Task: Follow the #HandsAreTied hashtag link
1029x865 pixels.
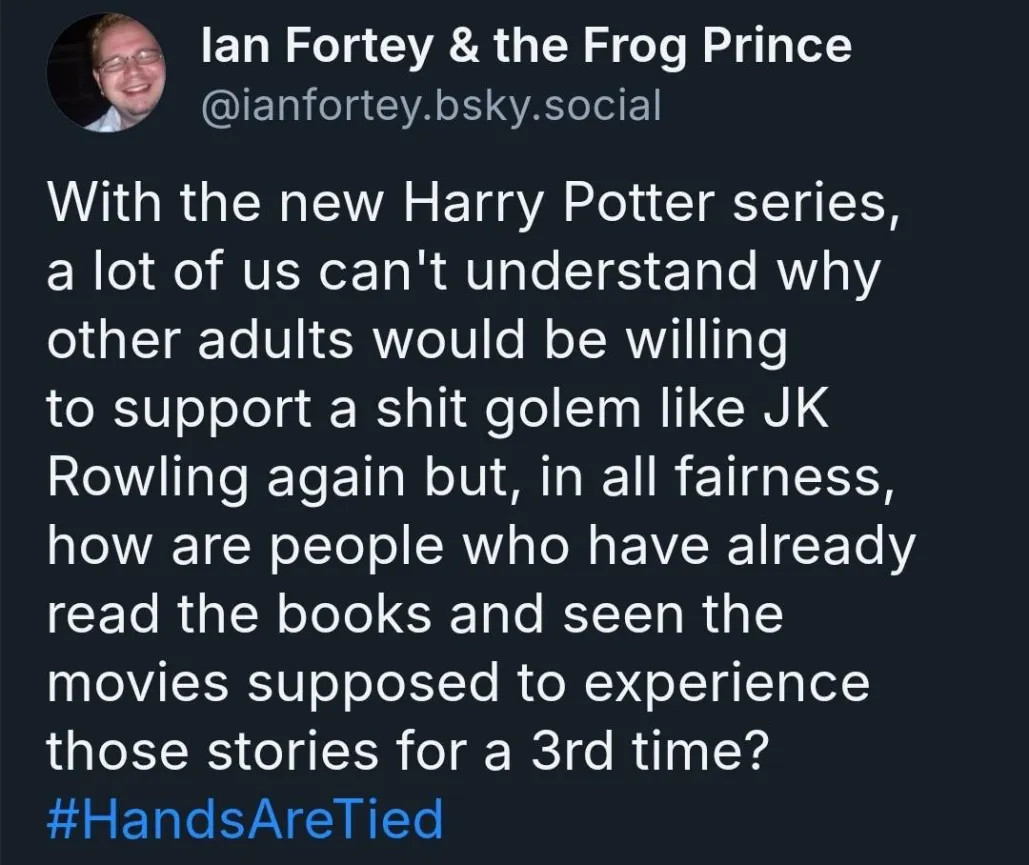Action: coord(245,818)
